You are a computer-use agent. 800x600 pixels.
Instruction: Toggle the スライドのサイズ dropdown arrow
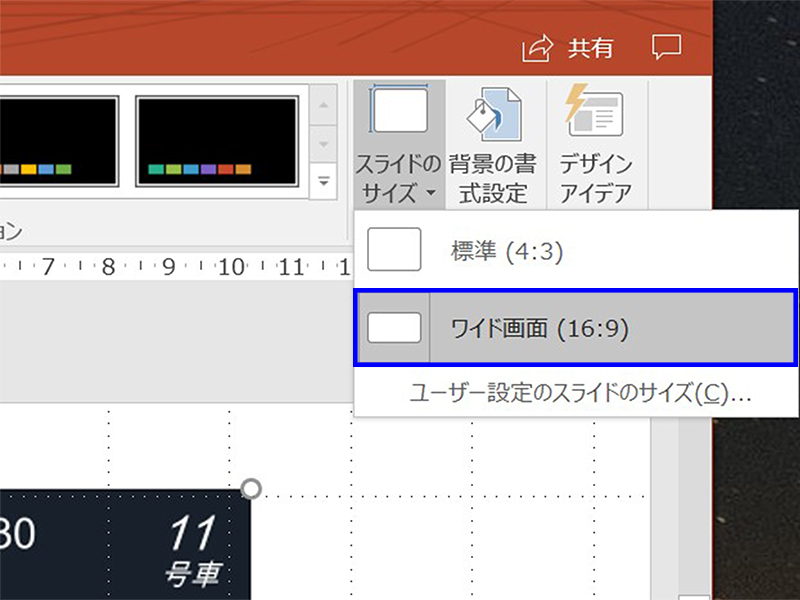(429, 193)
